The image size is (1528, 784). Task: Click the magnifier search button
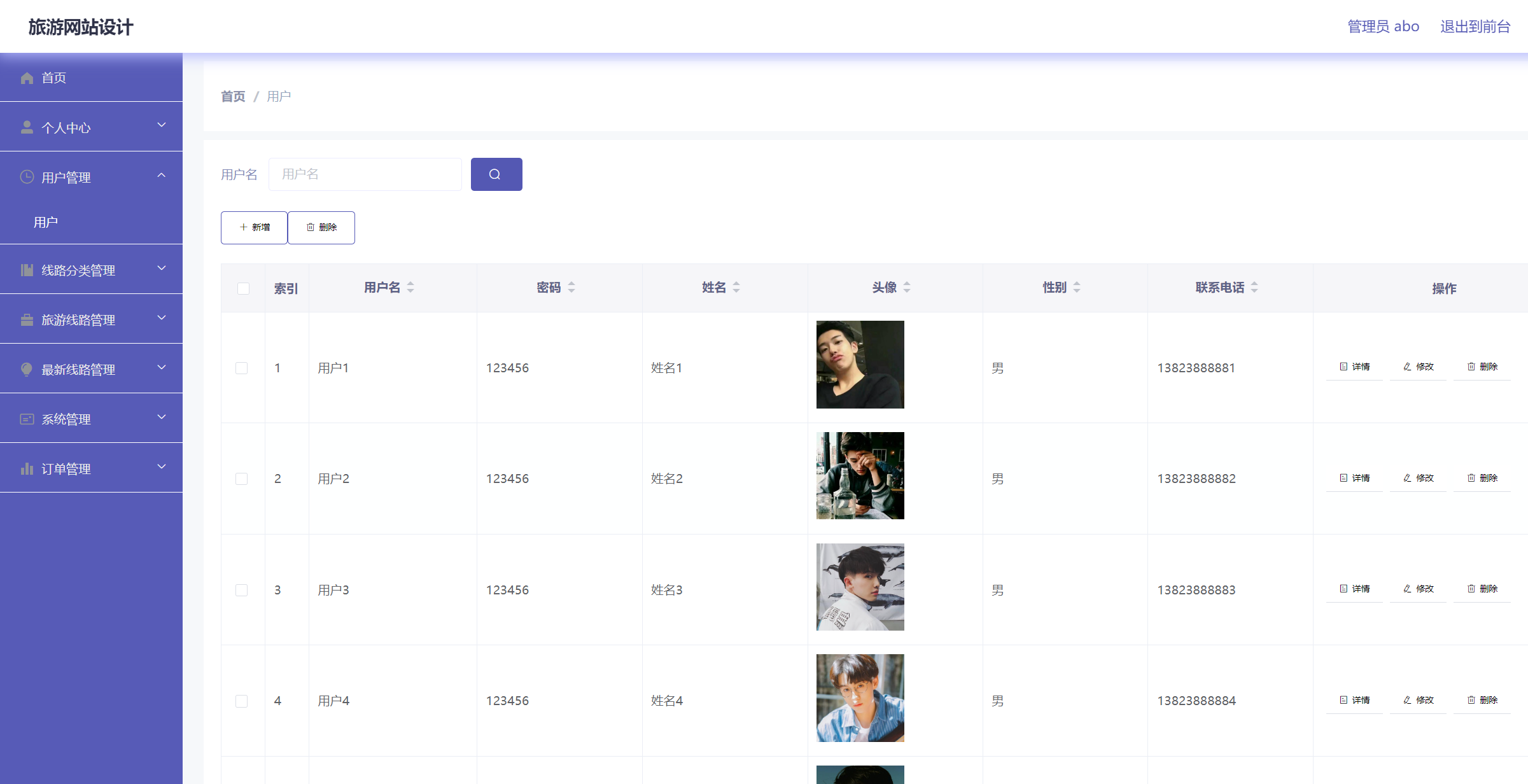496,174
